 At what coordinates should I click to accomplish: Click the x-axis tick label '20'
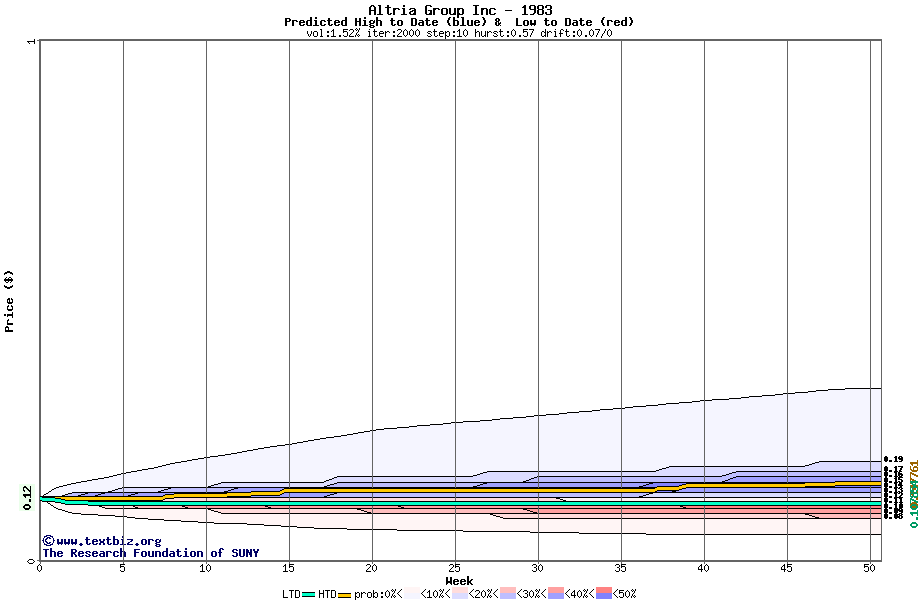pyautogui.click(x=371, y=568)
